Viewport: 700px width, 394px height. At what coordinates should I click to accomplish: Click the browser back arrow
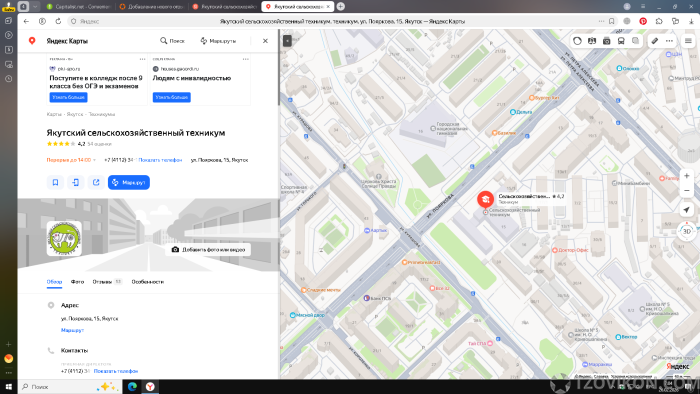tap(26, 21)
